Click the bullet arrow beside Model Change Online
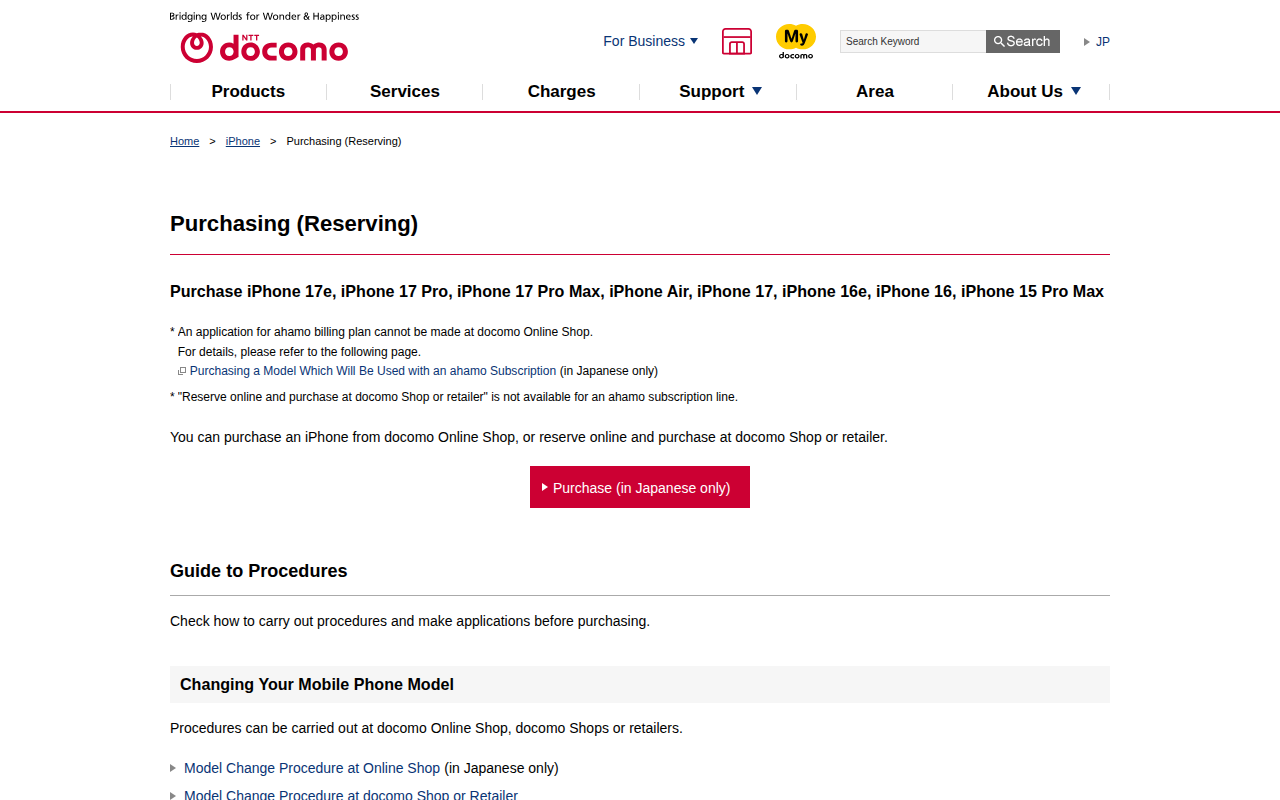This screenshot has height=800, width=1280. [173, 769]
